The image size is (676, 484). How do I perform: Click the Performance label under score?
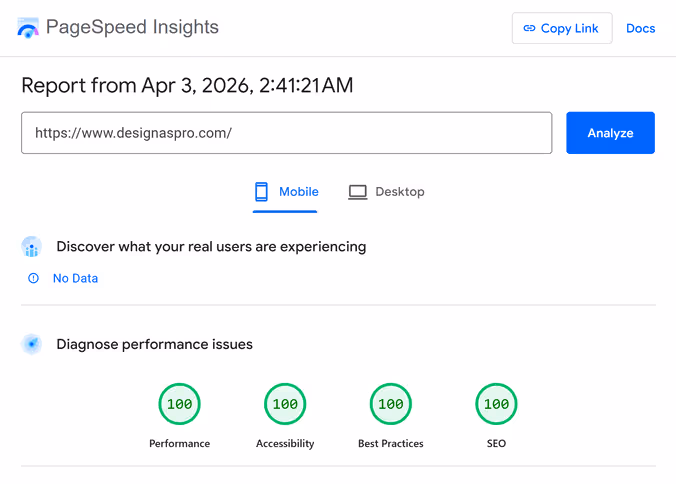click(180, 443)
